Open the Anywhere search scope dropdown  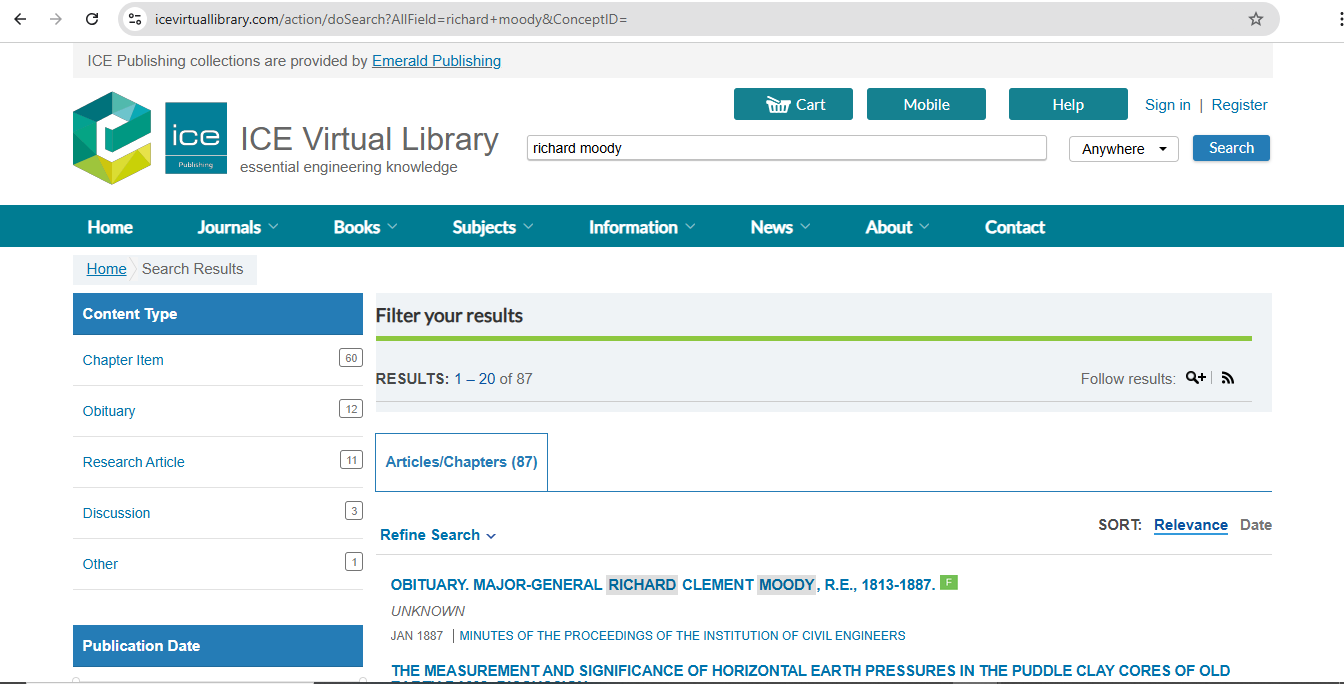1124,149
